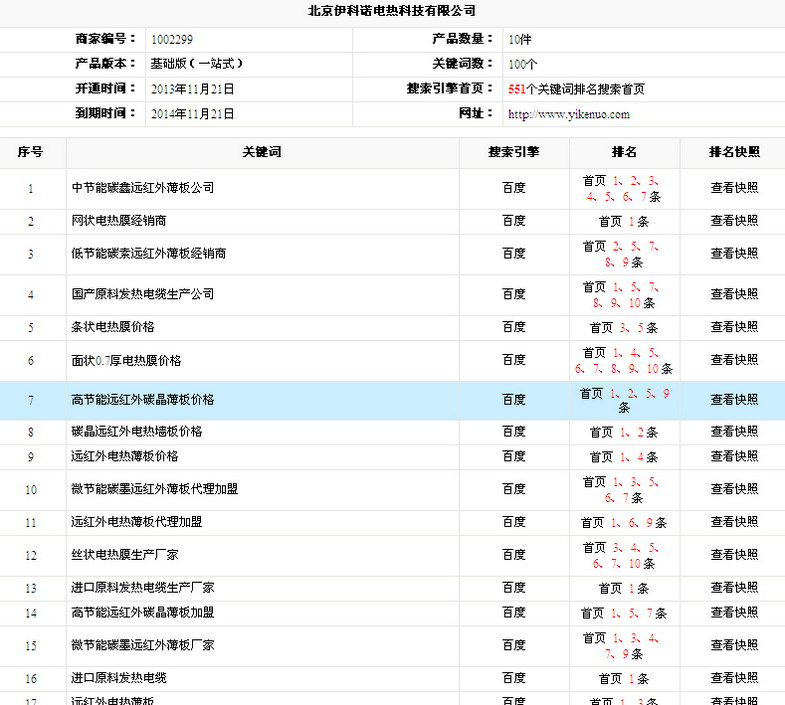Open 查看快照 for 高节能远红外碳晶薄板加盟
The width and height of the screenshot is (785, 705).
734,613
